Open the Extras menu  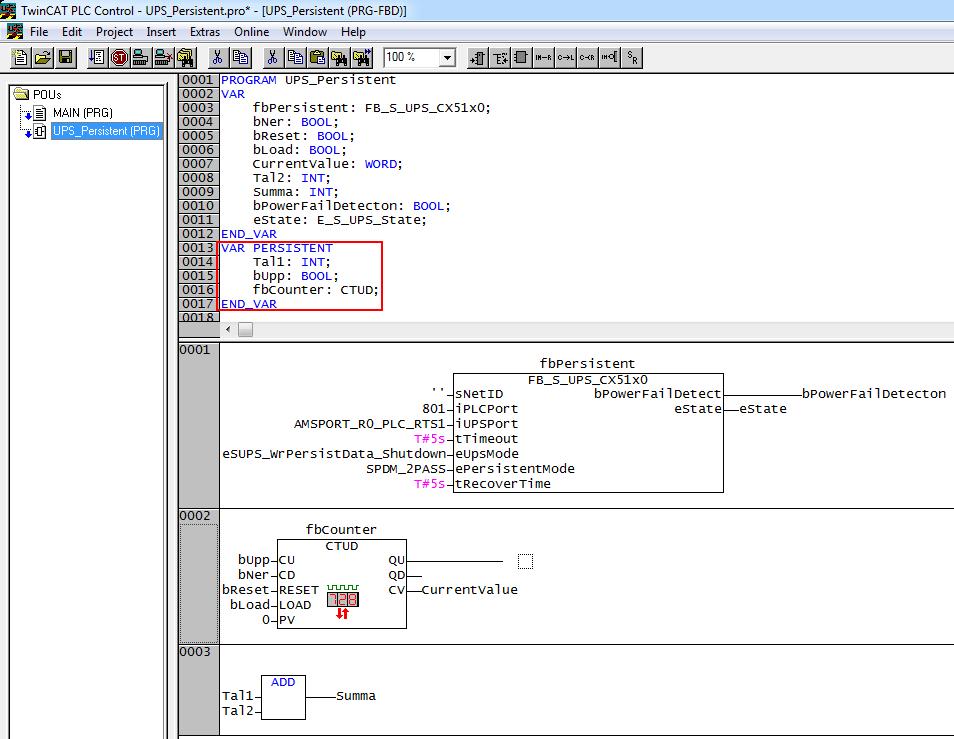(x=205, y=32)
